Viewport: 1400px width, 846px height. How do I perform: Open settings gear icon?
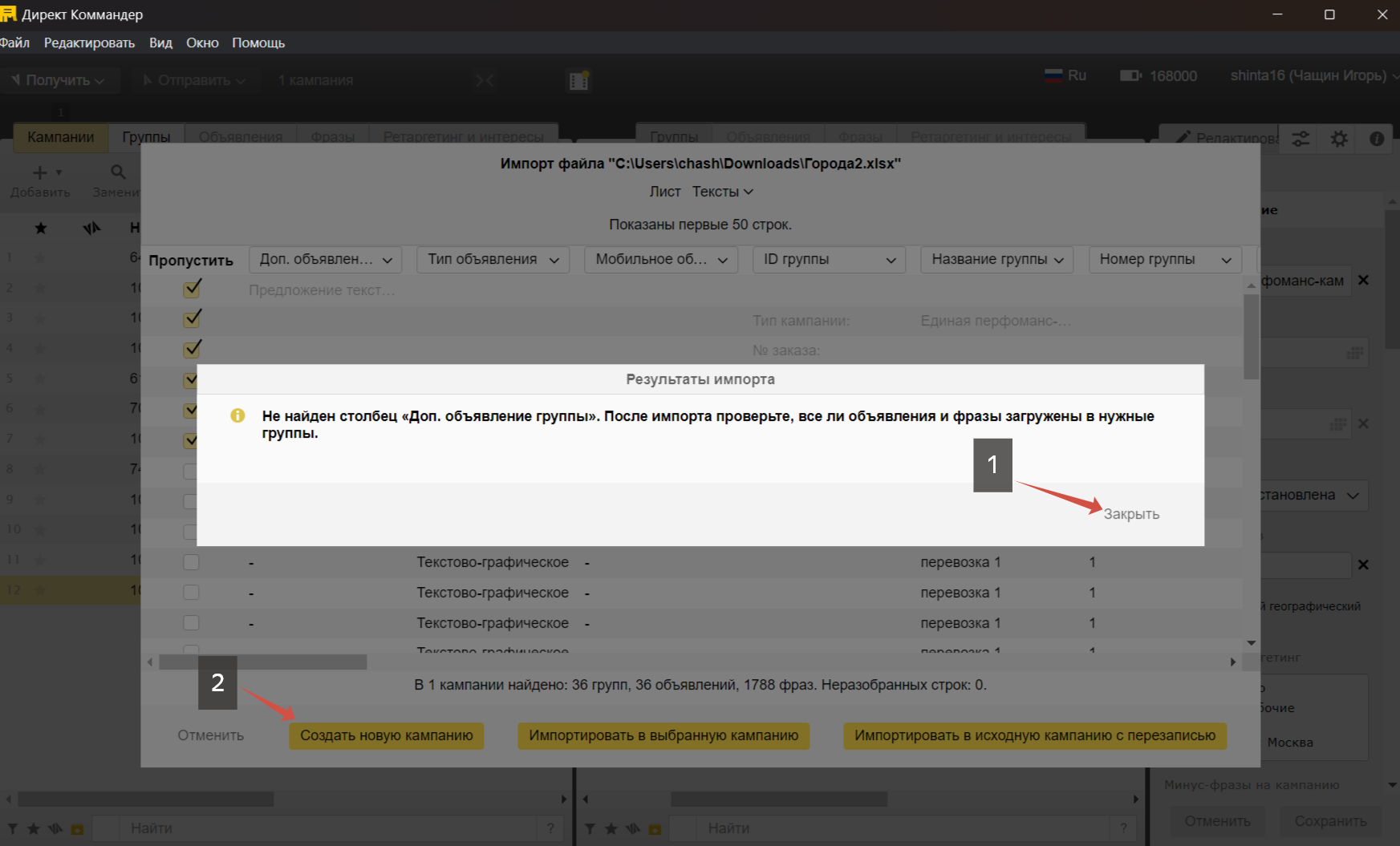point(1339,139)
